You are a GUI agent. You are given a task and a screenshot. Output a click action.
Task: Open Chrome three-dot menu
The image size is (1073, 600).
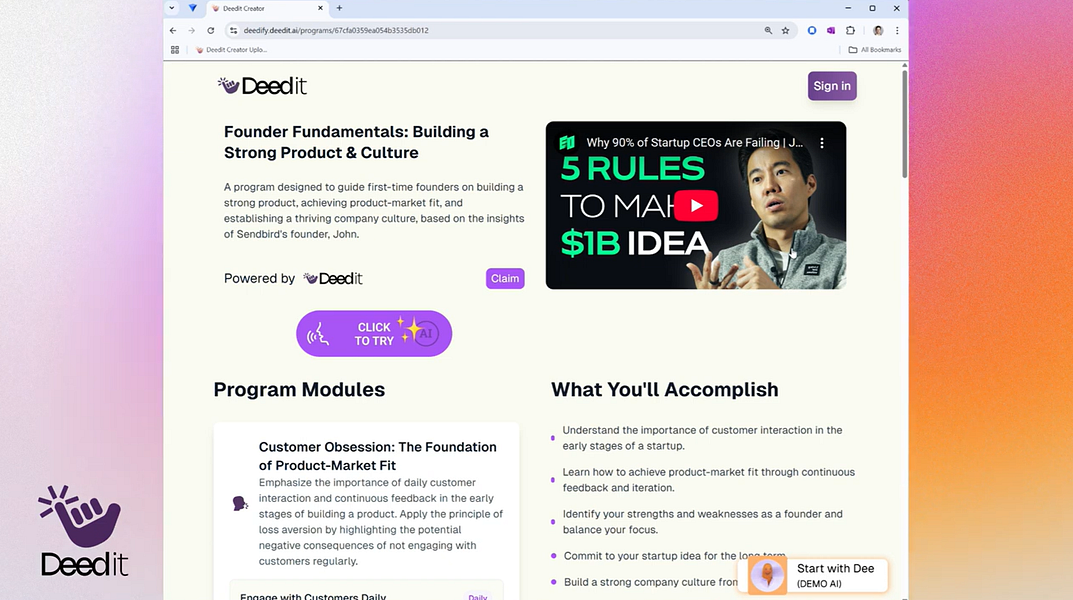897,30
